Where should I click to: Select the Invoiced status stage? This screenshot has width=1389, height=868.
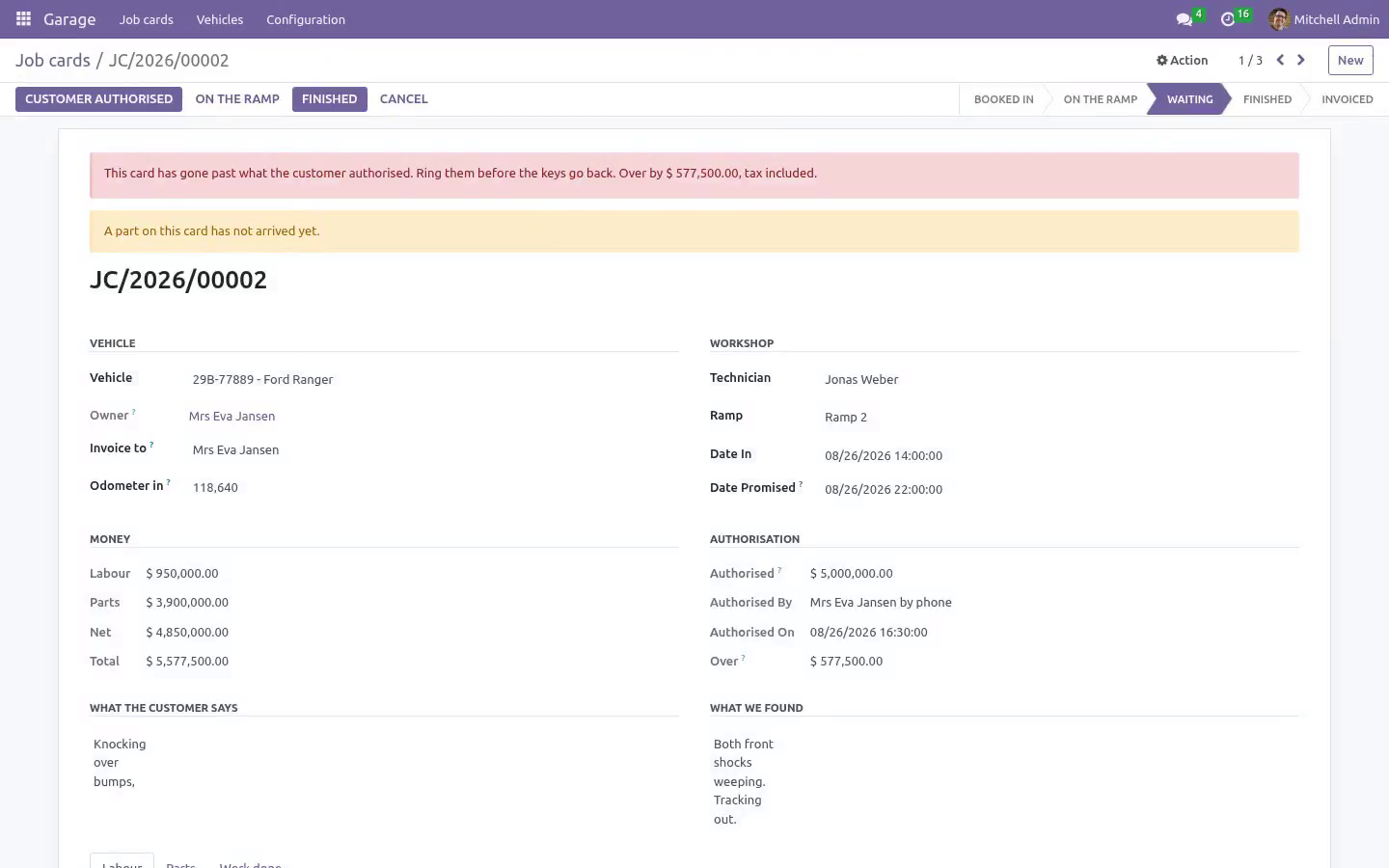(1347, 99)
